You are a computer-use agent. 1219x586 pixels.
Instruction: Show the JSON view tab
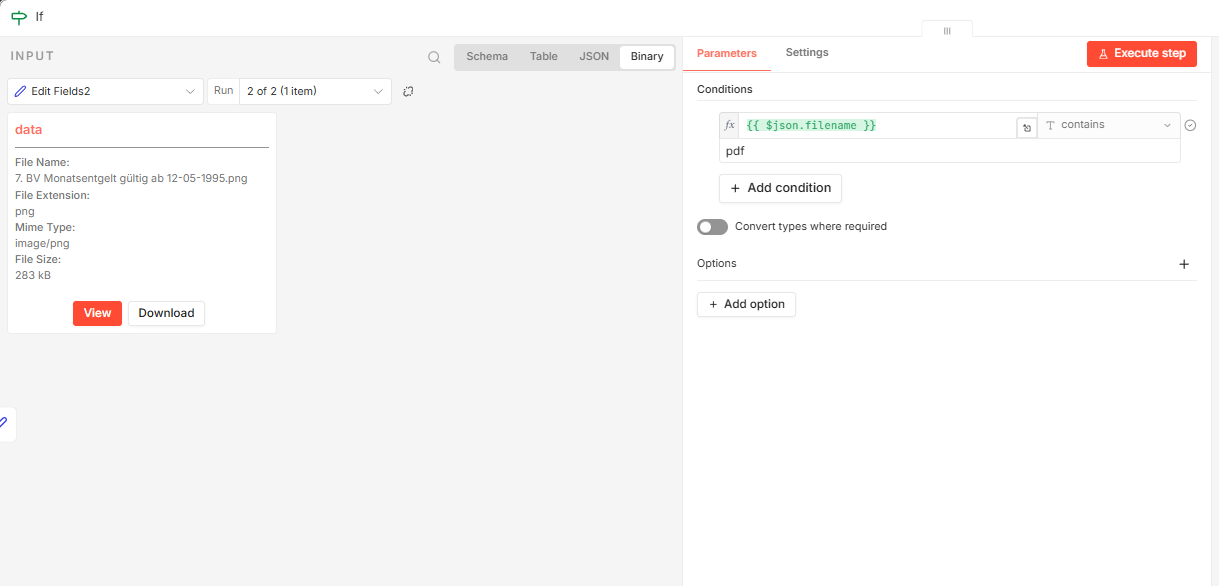pos(594,57)
